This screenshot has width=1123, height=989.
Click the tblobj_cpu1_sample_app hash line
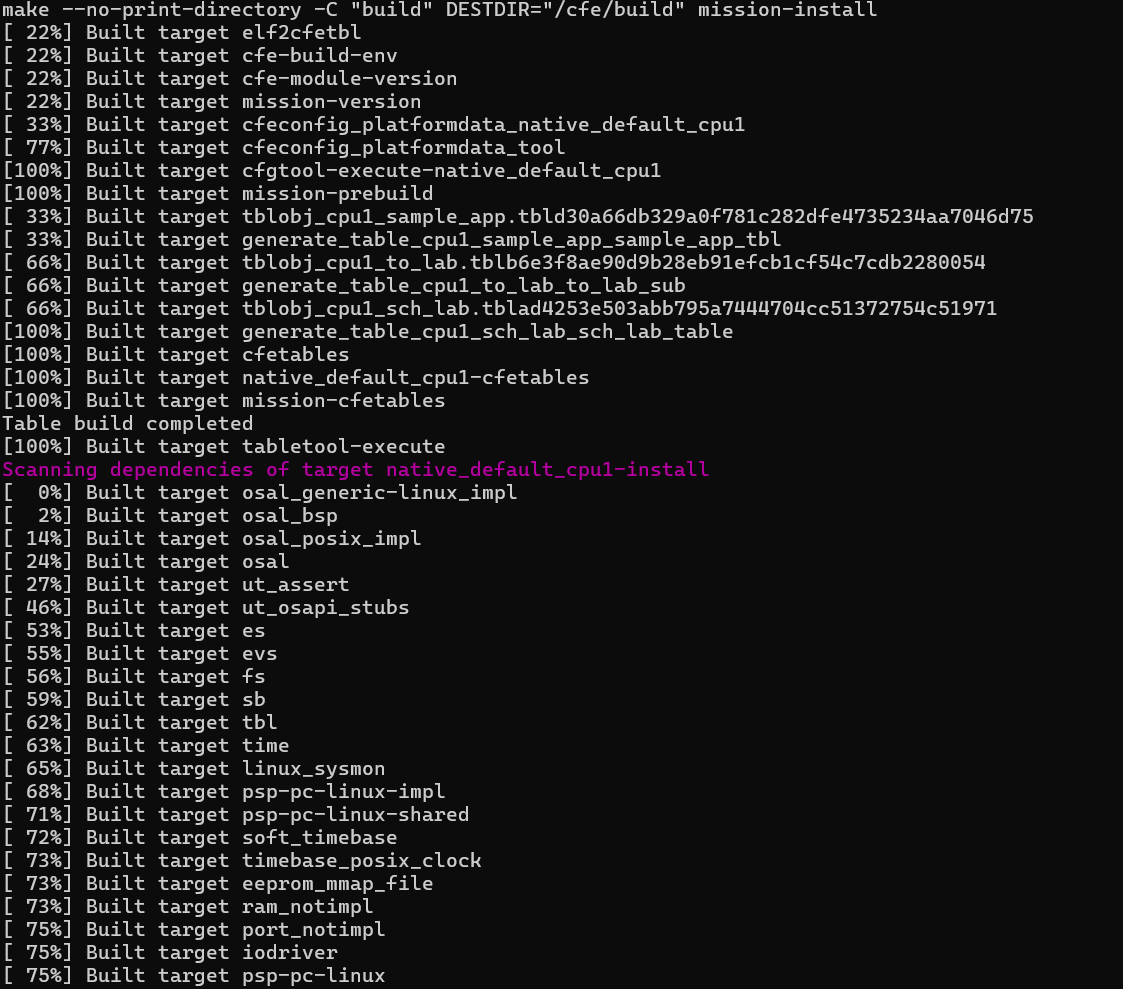tap(518, 216)
